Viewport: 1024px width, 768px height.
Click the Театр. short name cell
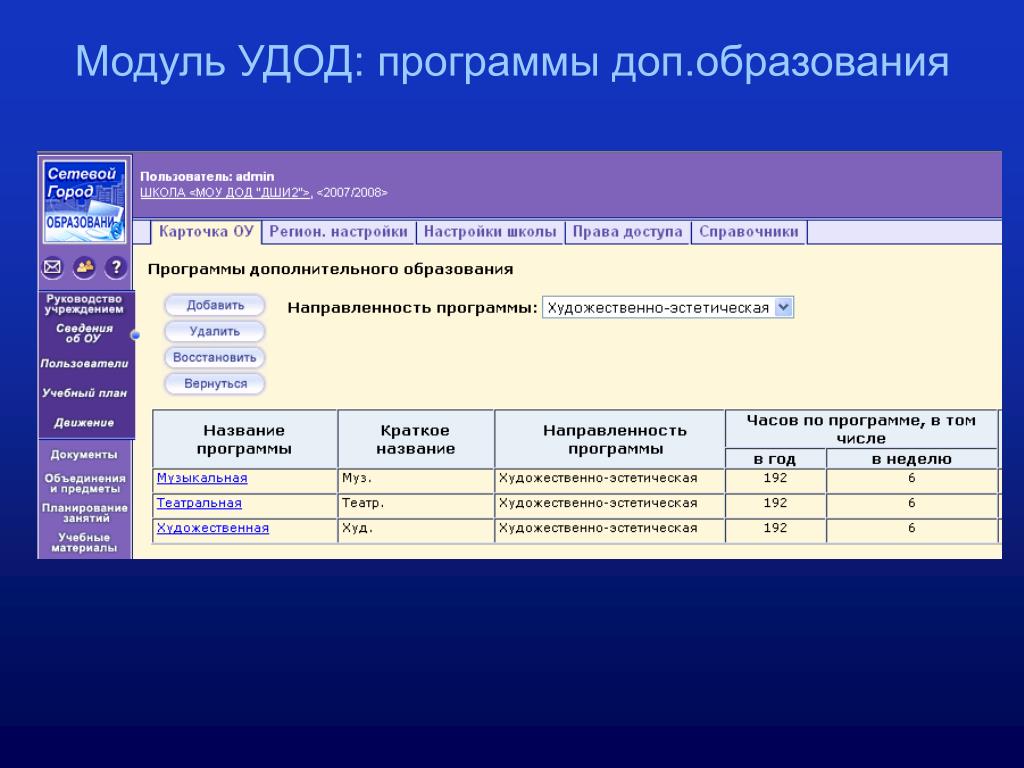[x=415, y=504]
